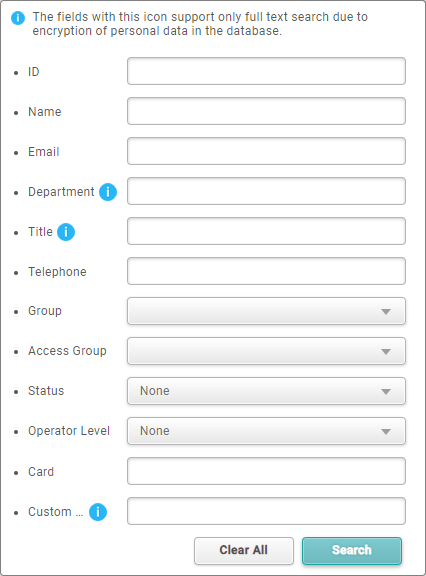This screenshot has width=426, height=576.
Task: Click the Department text field
Action: [266, 191]
